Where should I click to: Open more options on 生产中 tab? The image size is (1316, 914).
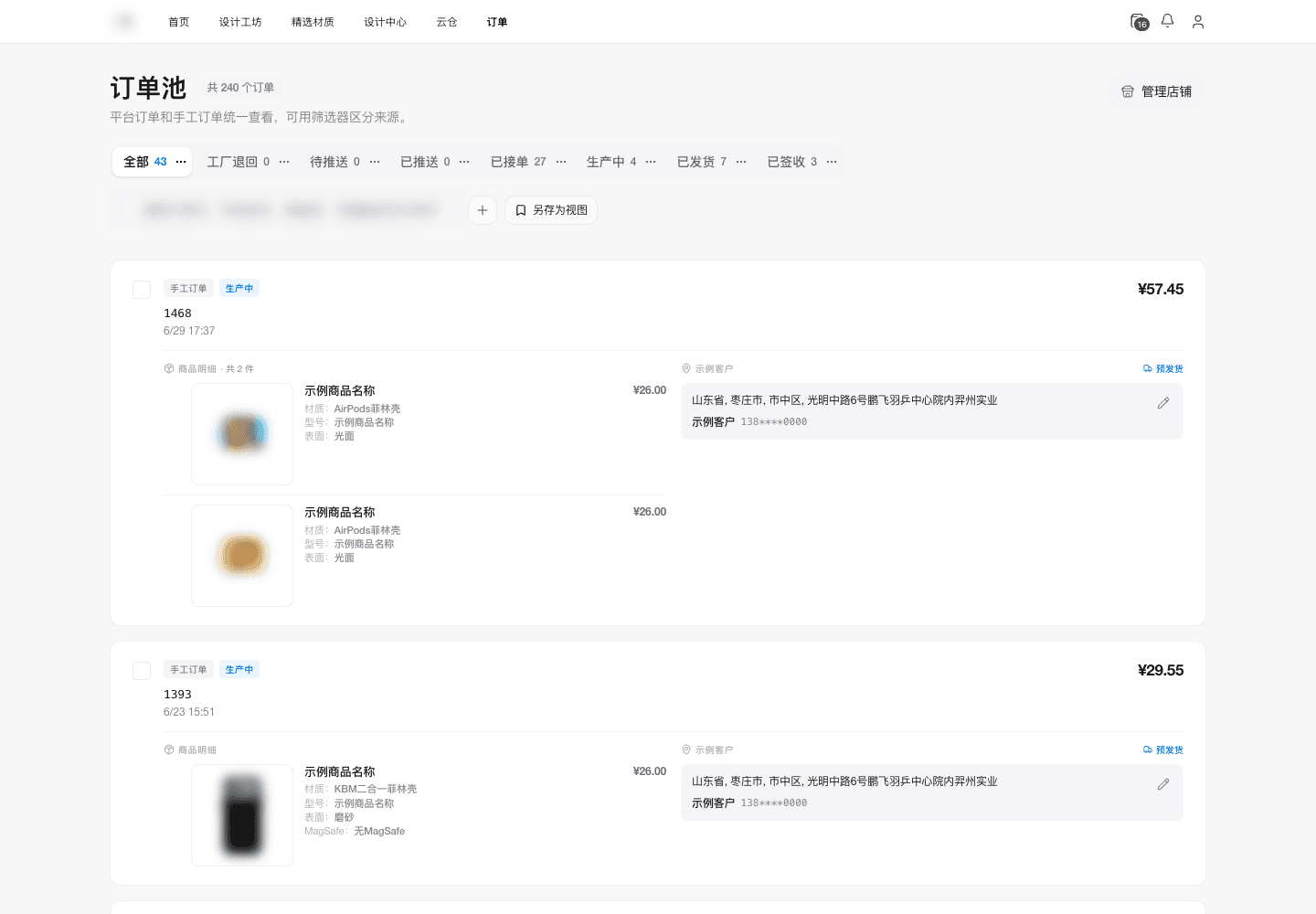(651, 162)
